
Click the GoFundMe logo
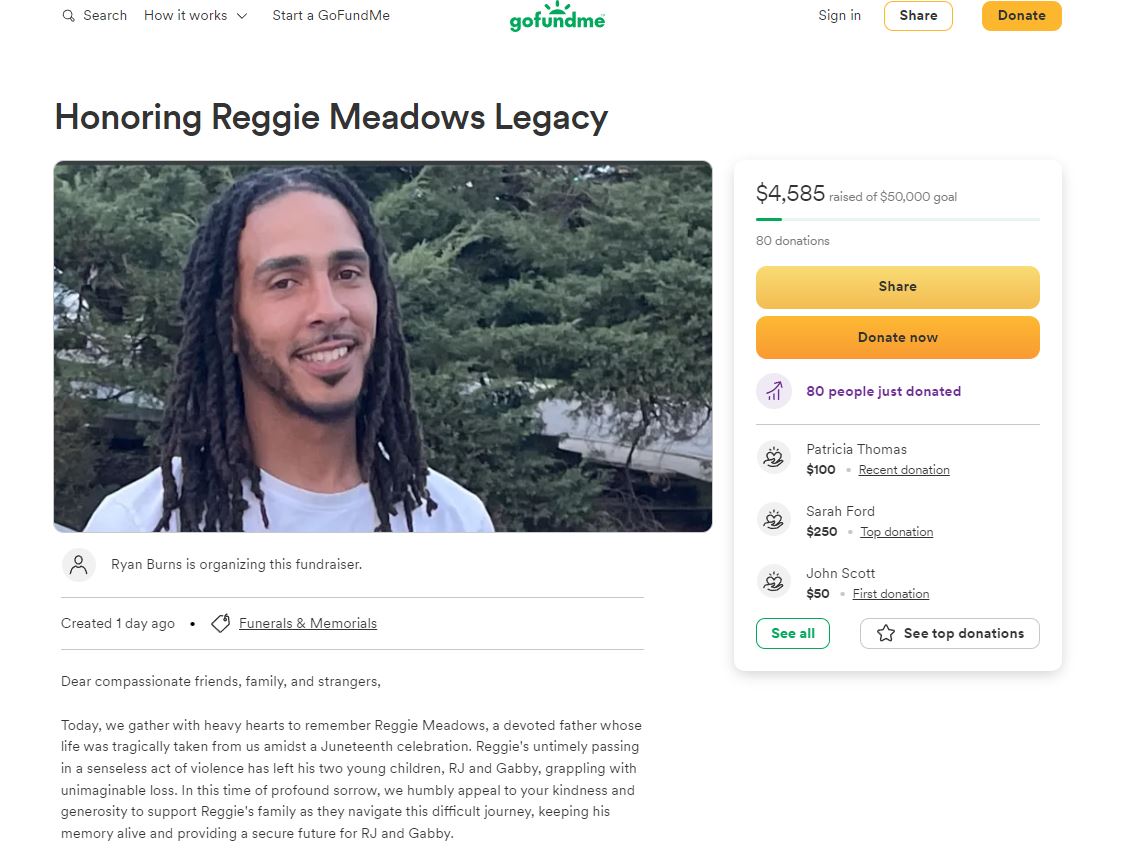click(557, 16)
